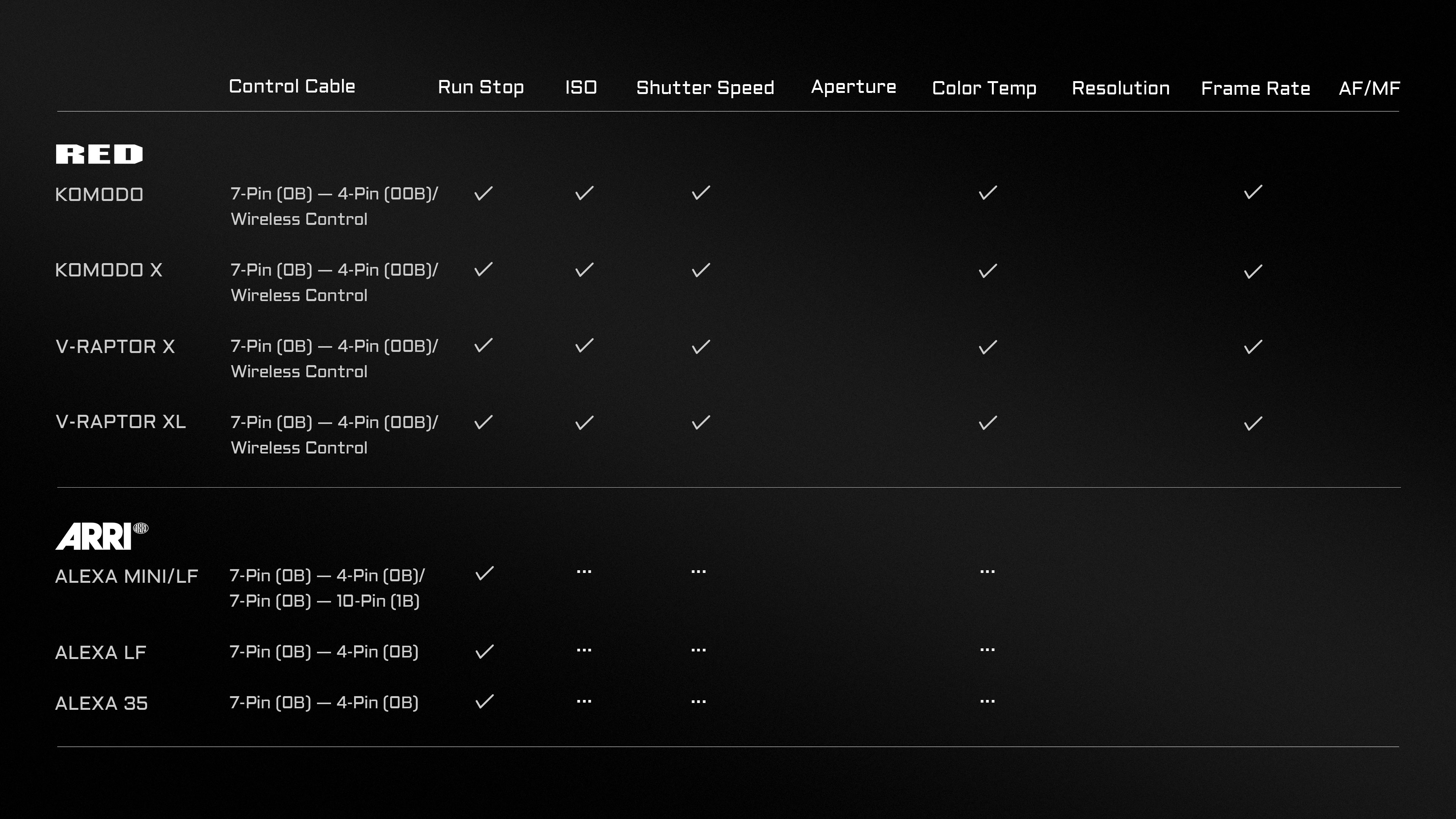Click ALEXA LF control cable text
Image resolution: width=1456 pixels, height=819 pixels.
[324, 652]
